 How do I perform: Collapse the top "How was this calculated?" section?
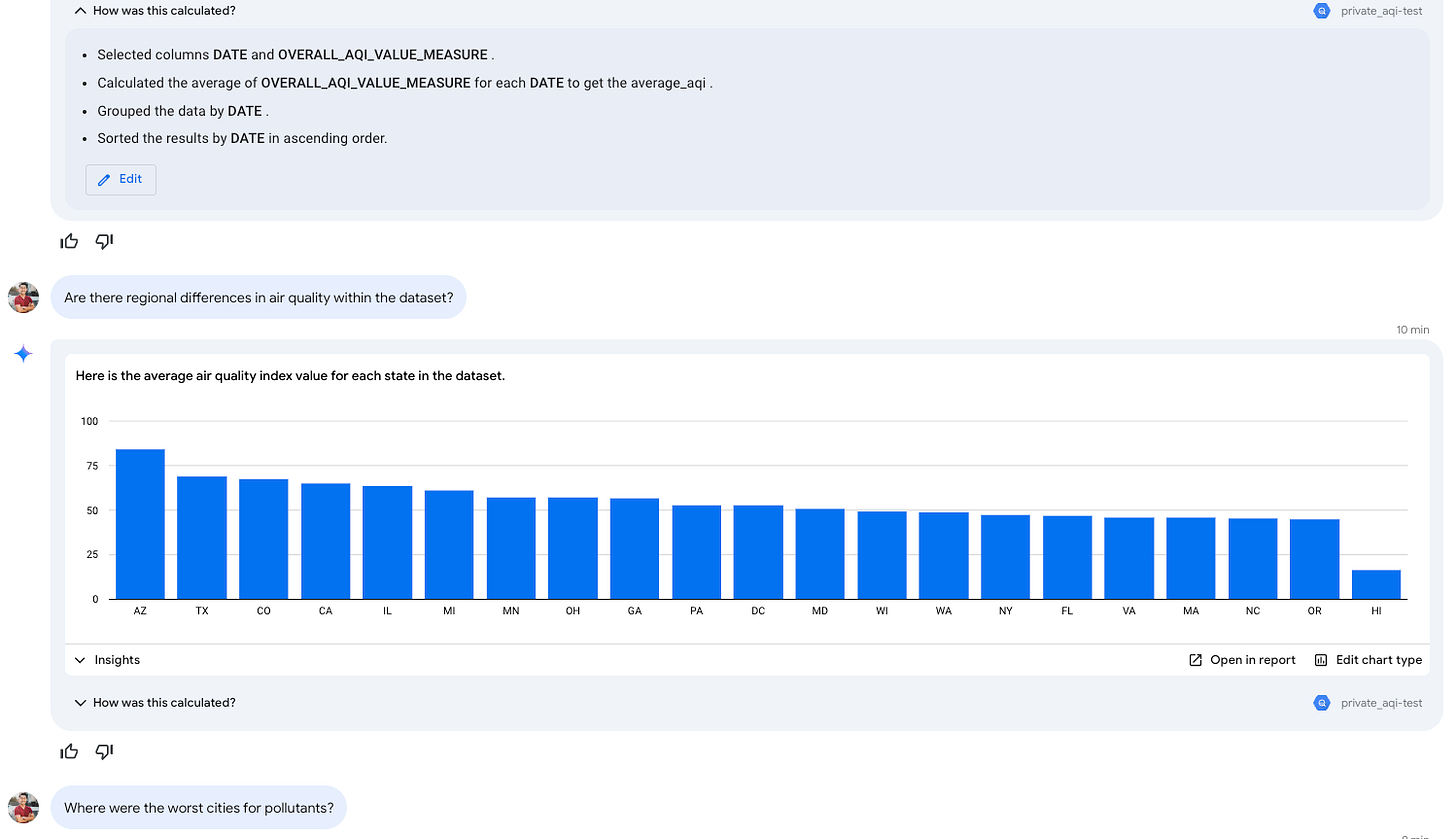click(x=155, y=11)
